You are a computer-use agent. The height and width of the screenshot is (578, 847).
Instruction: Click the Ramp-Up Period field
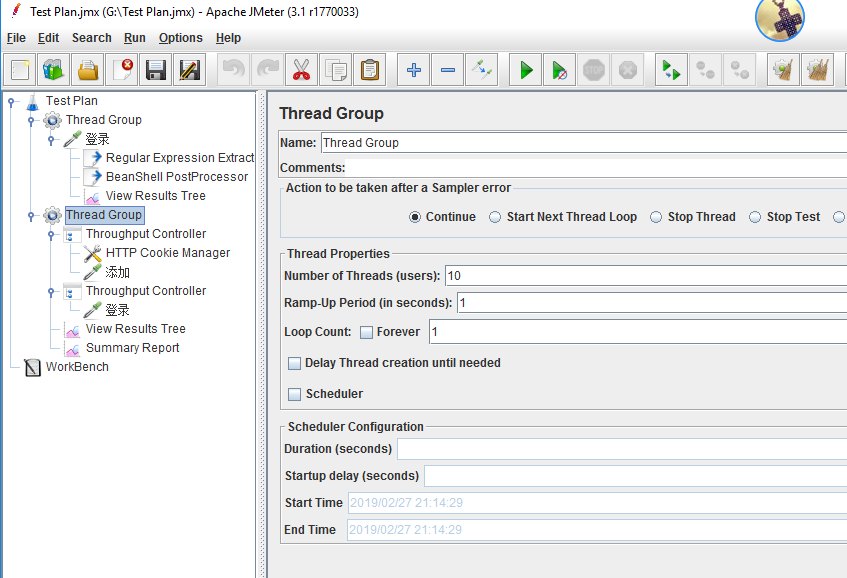pyautogui.click(x=652, y=303)
